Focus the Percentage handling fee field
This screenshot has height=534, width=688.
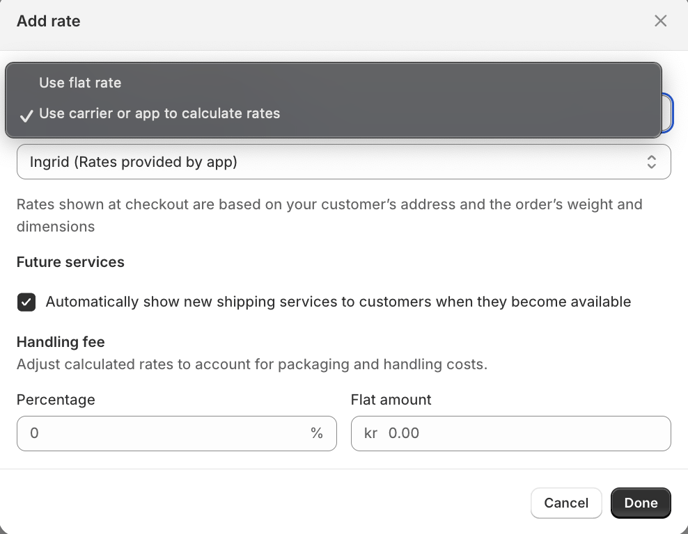point(177,433)
